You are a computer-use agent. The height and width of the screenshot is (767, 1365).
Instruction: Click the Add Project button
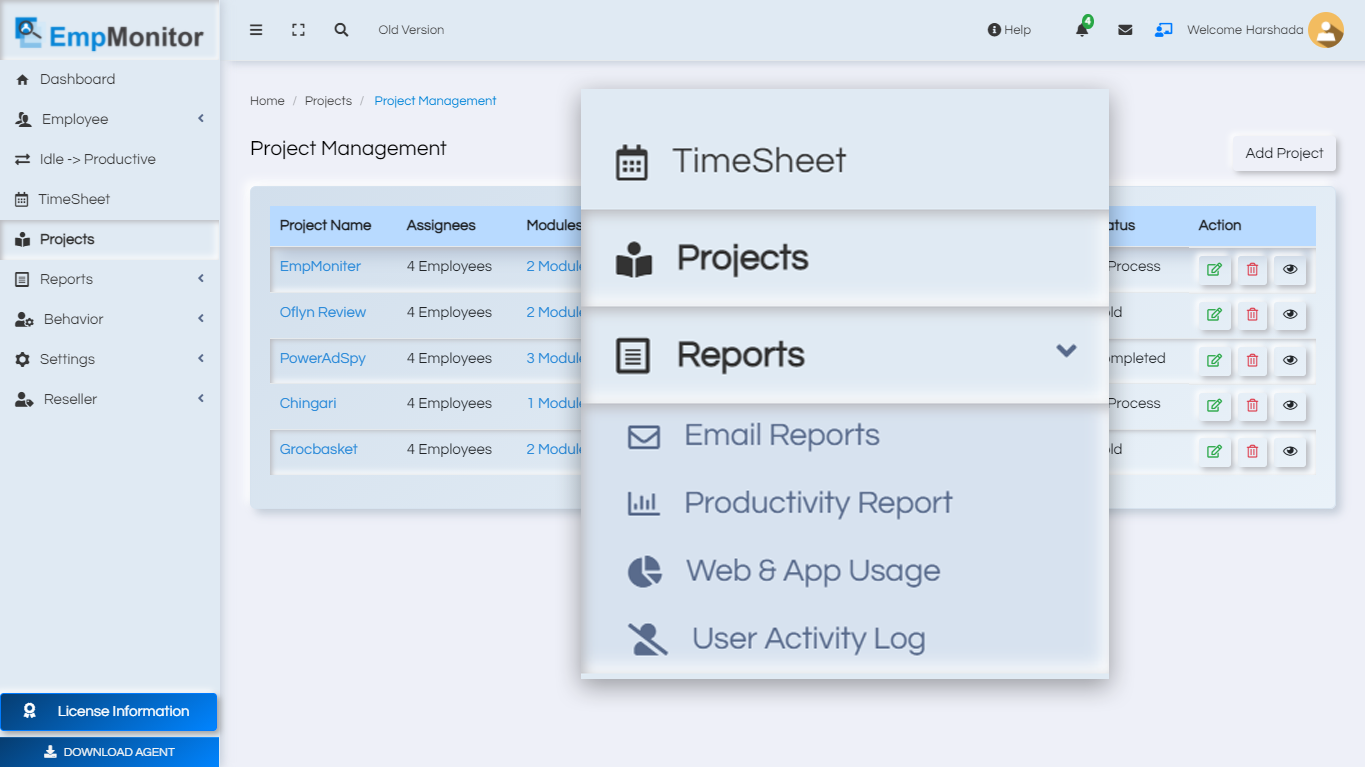point(1282,153)
